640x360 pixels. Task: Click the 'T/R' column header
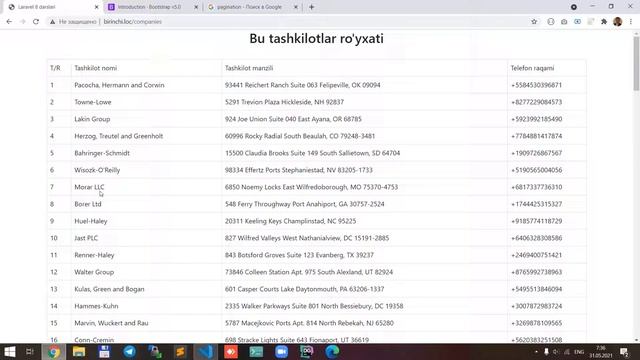tap(55, 68)
